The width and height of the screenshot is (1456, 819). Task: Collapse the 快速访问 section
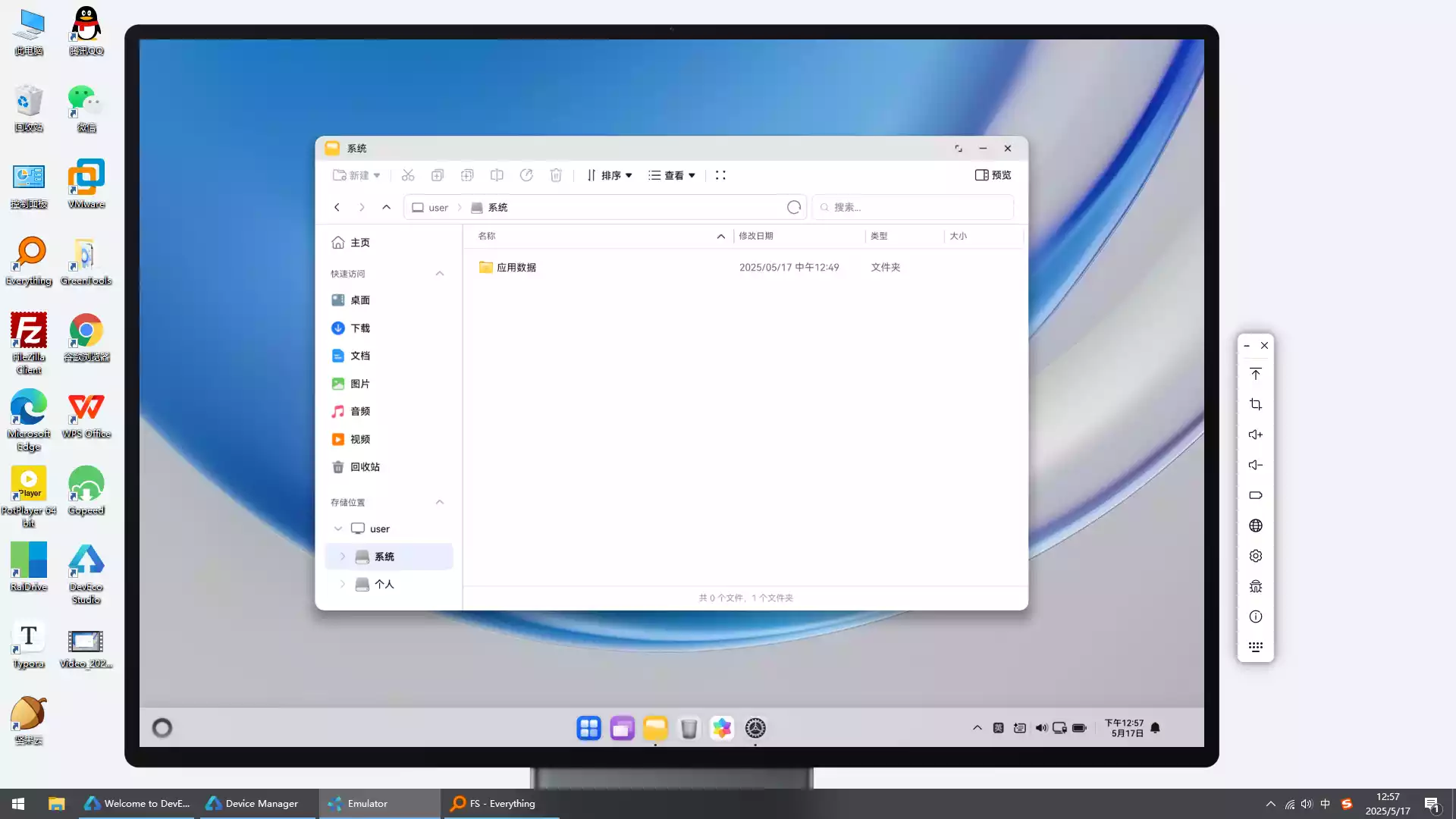click(440, 274)
